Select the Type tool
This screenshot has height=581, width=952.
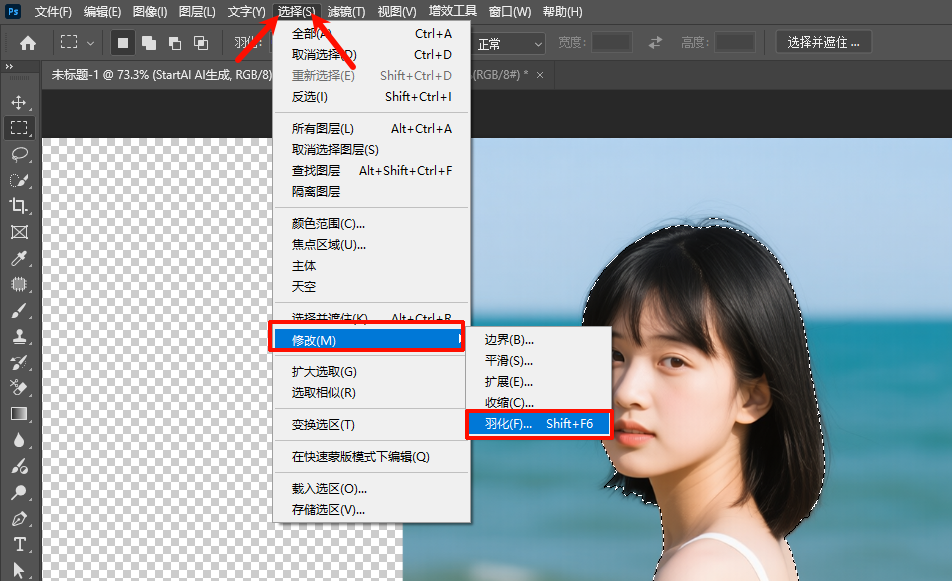(x=22, y=545)
